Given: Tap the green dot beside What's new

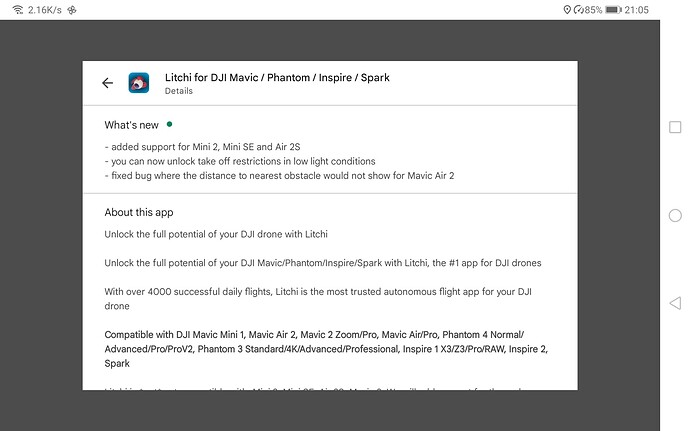Looking at the screenshot, I should click(169, 124).
